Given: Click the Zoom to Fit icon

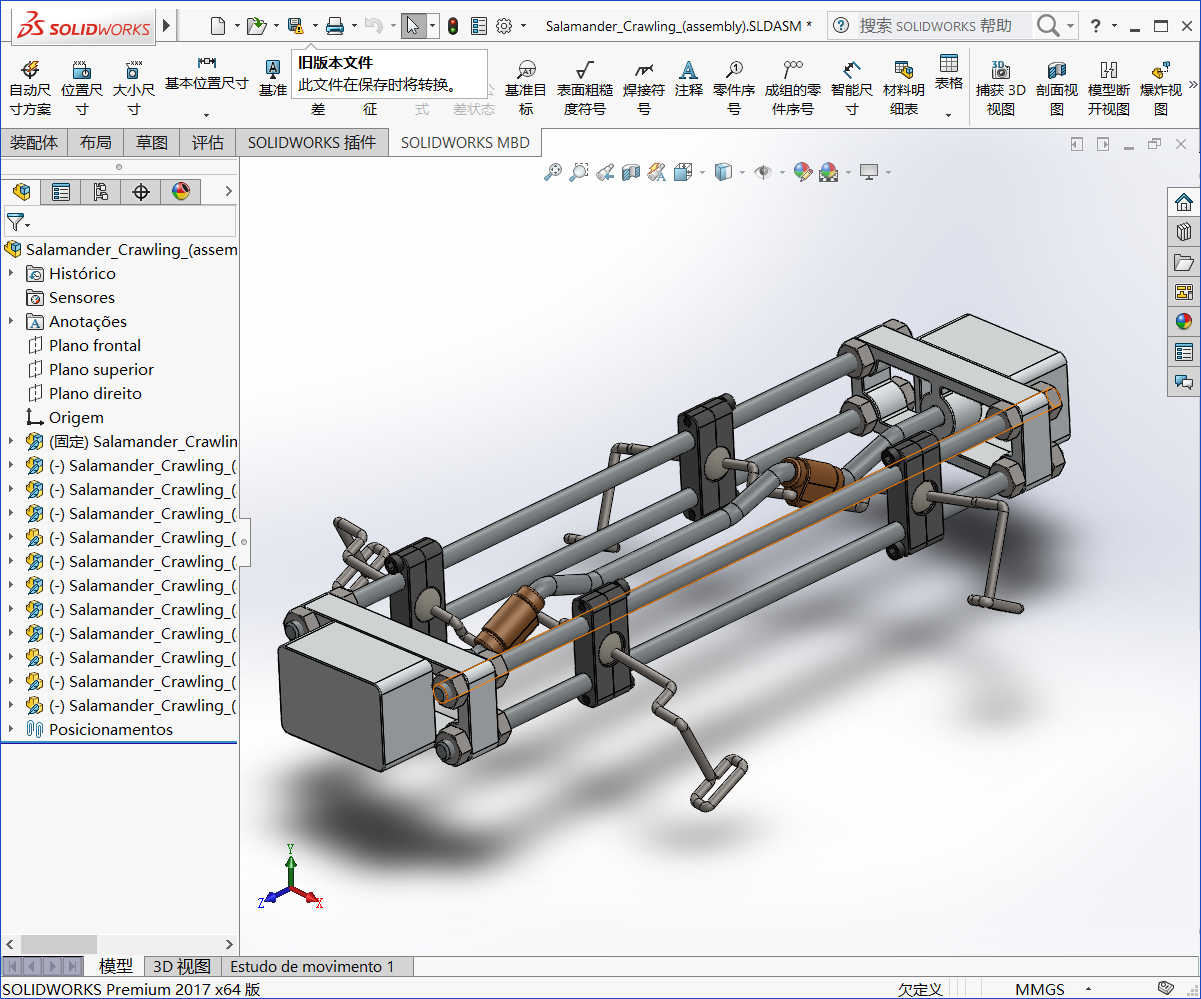Looking at the screenshot, I should (x=553, y=173).
